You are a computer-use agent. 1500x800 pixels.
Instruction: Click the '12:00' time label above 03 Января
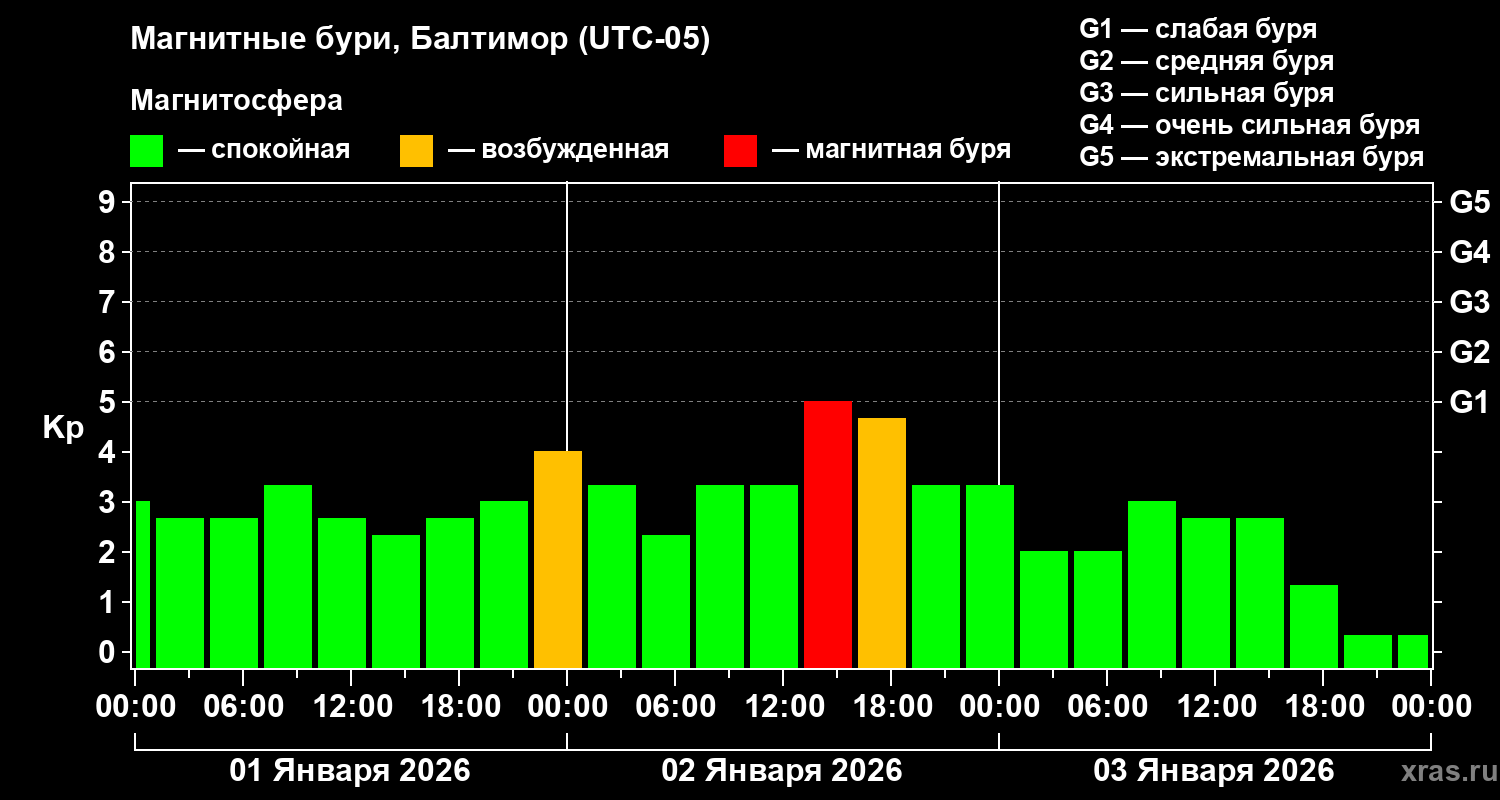point(1215,707)
